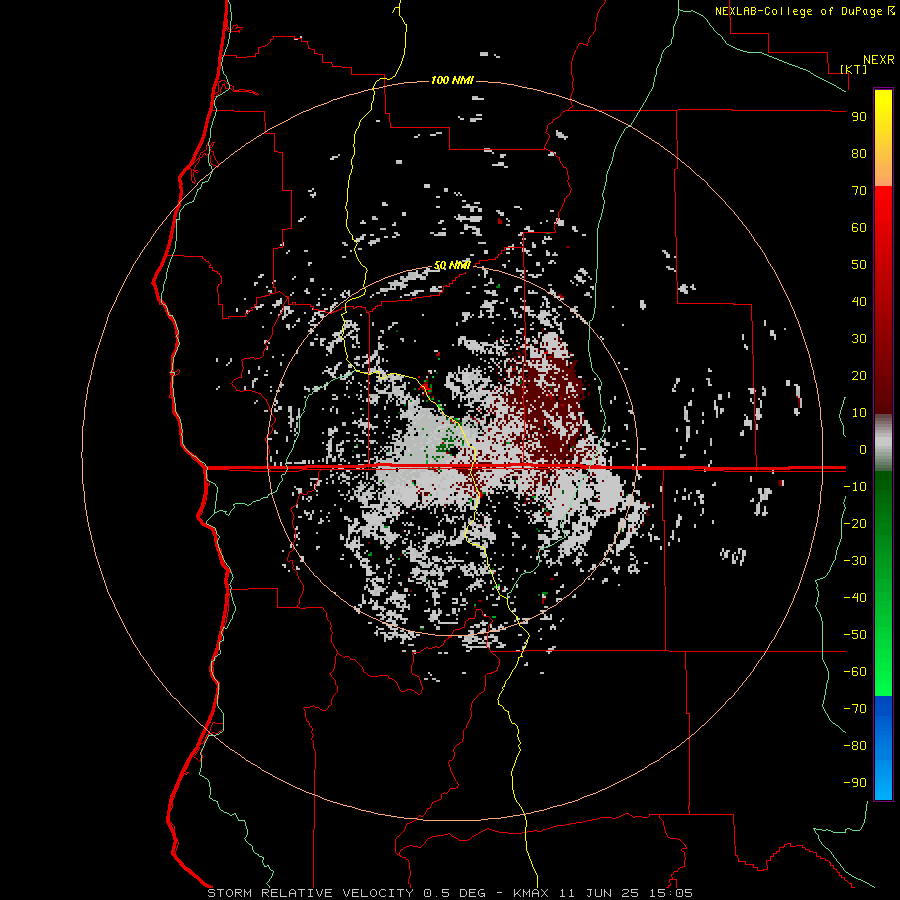Click the -90 value on the velocity scale
The image size is (900, 900).
coord(855,782)
